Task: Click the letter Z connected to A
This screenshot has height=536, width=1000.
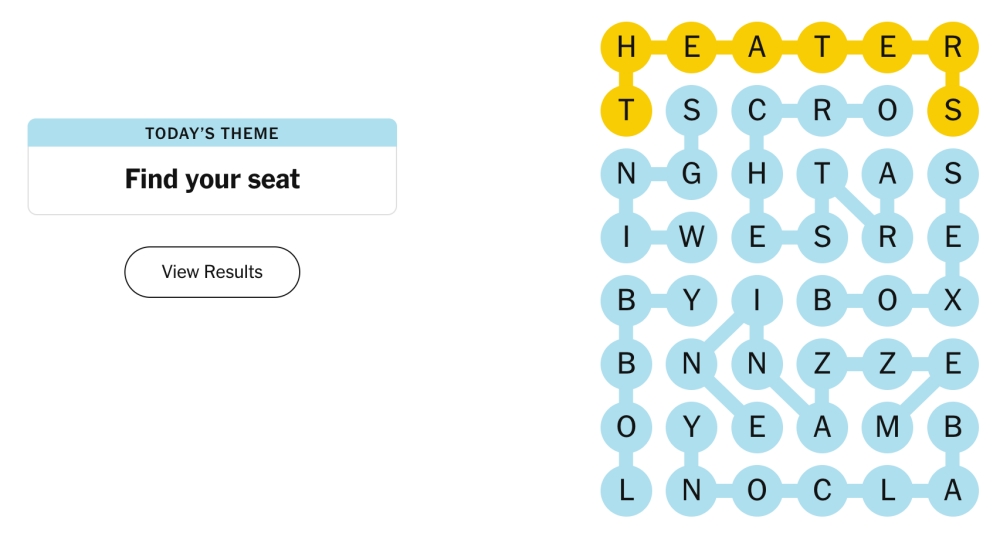Action: click(x=822, y=364)
